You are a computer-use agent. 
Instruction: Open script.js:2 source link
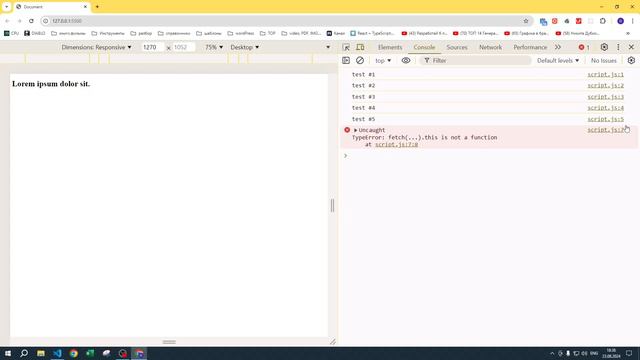tap(605, 85)
